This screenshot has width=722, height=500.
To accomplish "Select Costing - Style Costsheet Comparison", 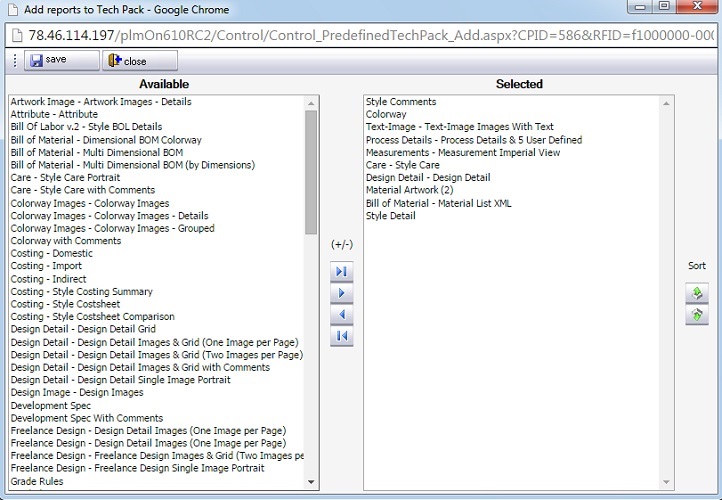I will point(93,316).
